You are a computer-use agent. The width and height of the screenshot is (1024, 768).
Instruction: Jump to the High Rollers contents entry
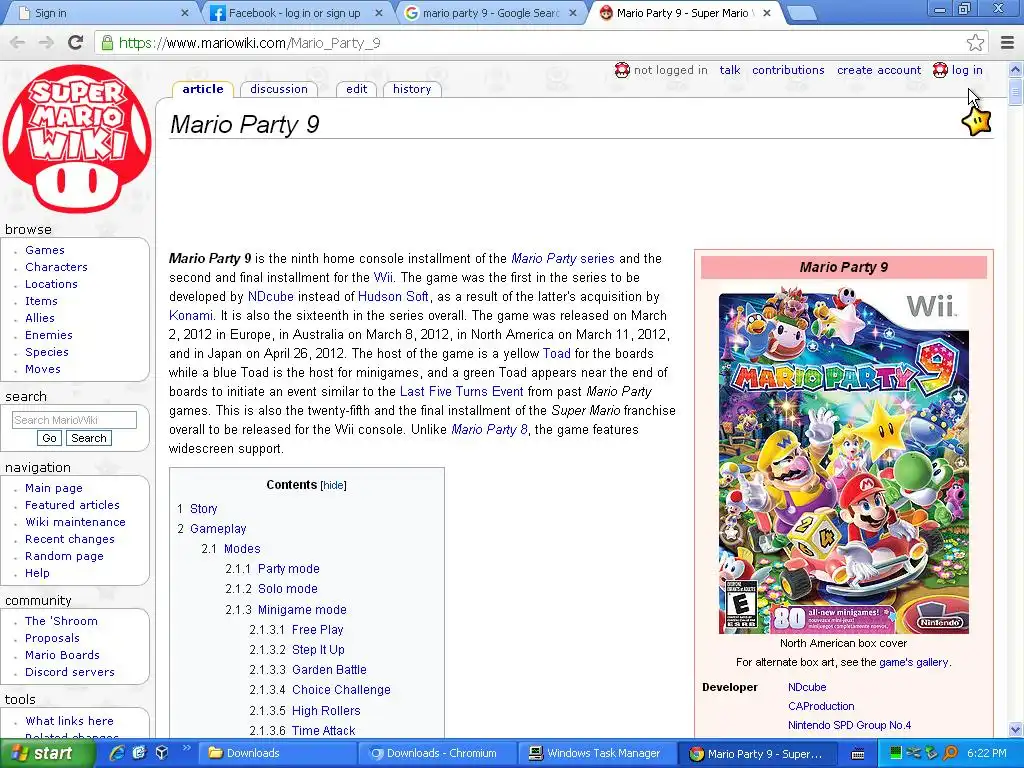(326, 711)
